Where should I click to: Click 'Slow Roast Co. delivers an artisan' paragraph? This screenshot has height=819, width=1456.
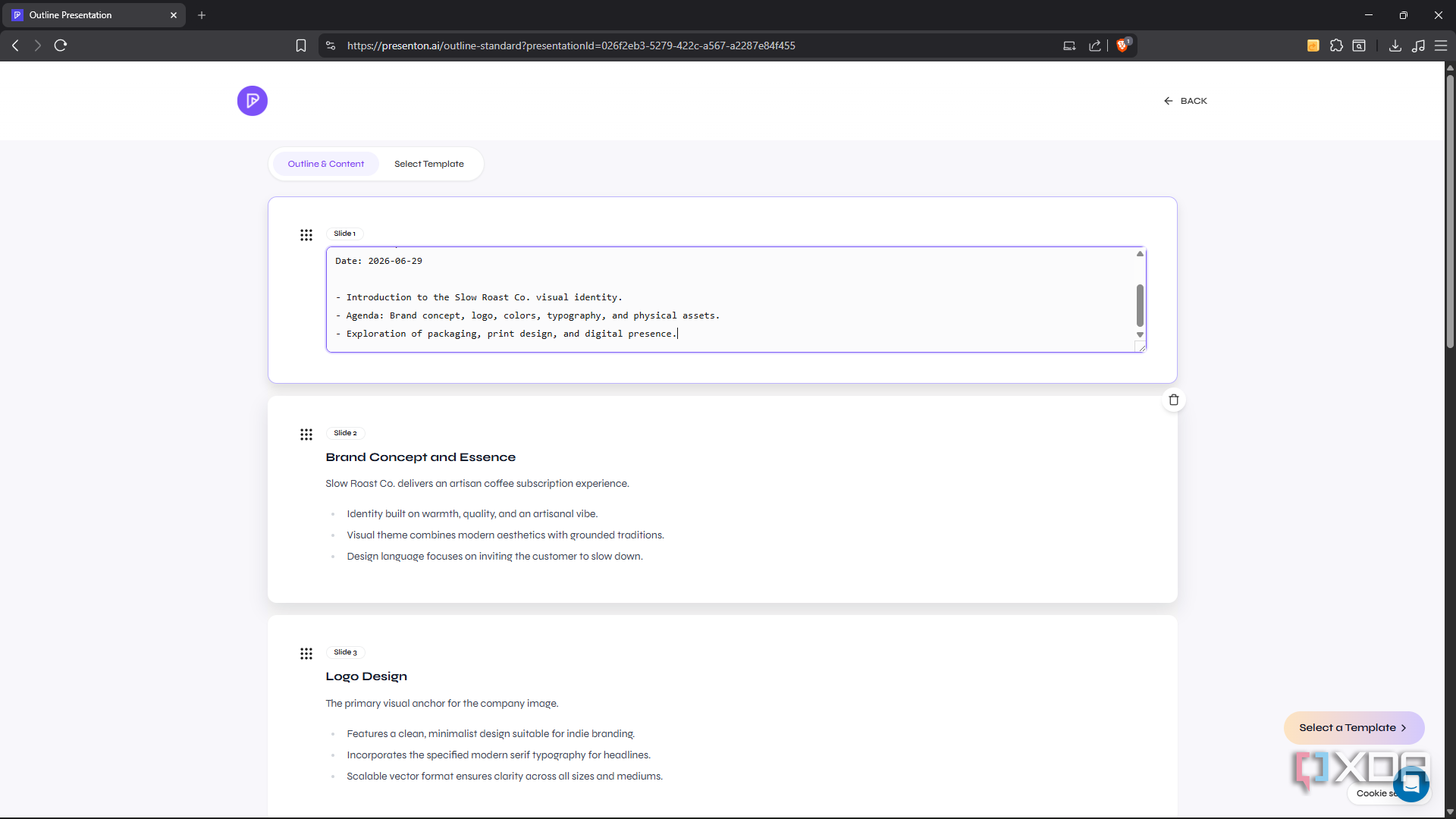pos(478,484)
